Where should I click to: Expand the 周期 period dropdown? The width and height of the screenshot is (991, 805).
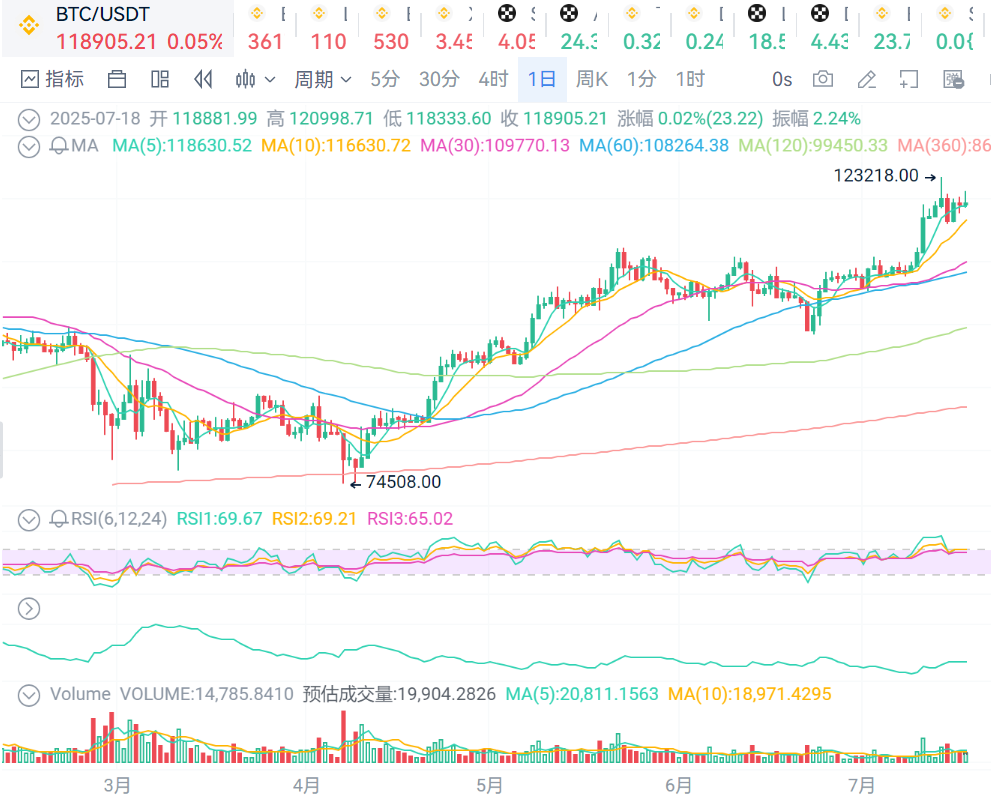[322, 80]
